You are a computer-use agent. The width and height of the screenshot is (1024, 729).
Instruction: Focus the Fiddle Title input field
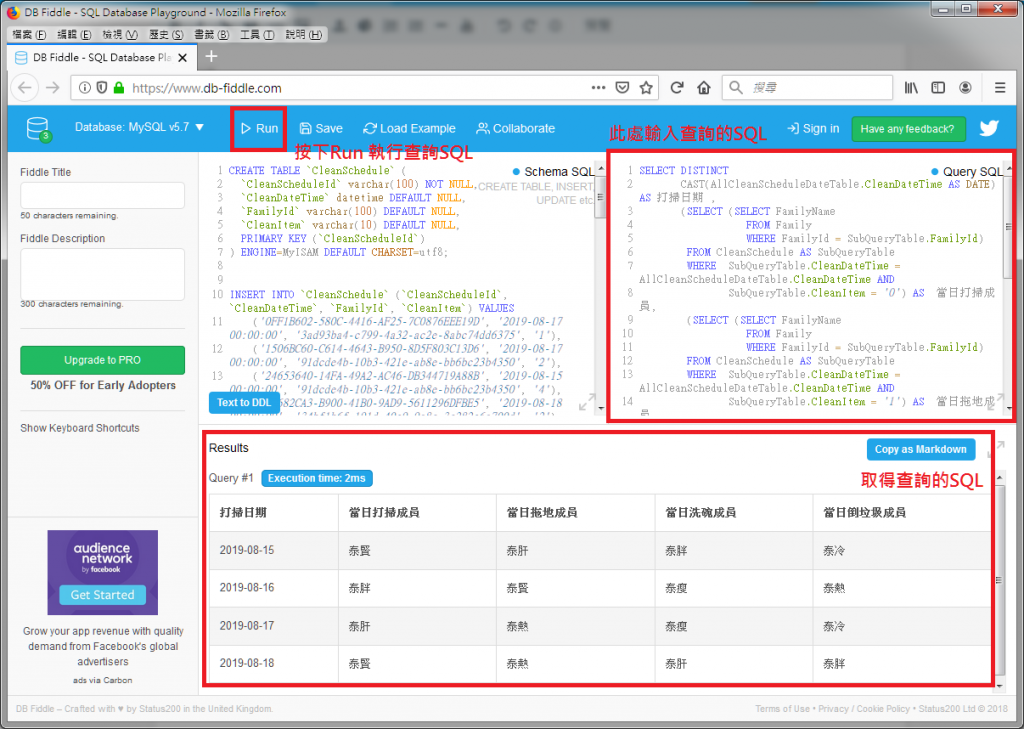click(103, 195)
